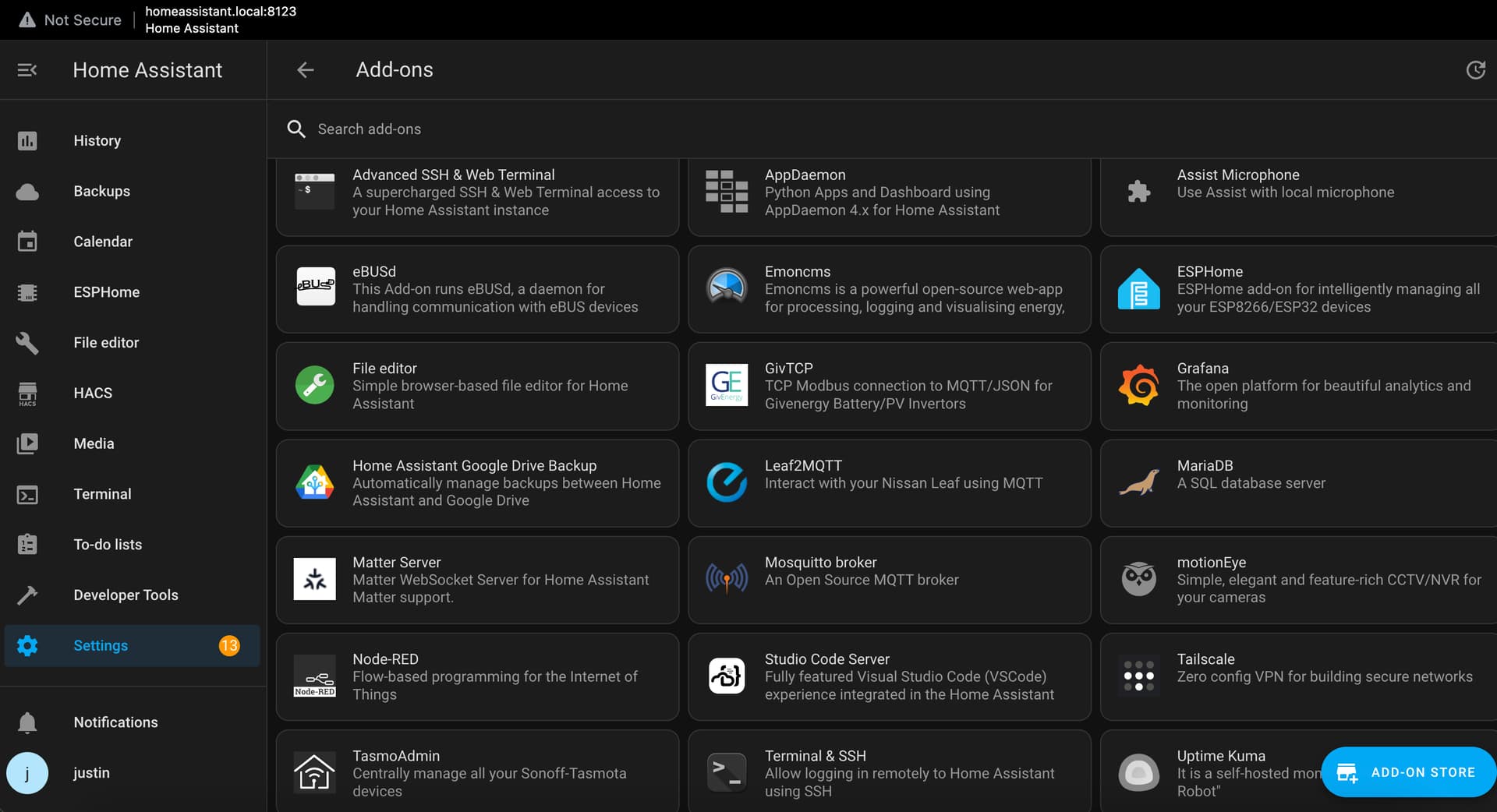Open the Mosquitto broker add-on title
The image size is (1497, 812).
tap(820, 562)
